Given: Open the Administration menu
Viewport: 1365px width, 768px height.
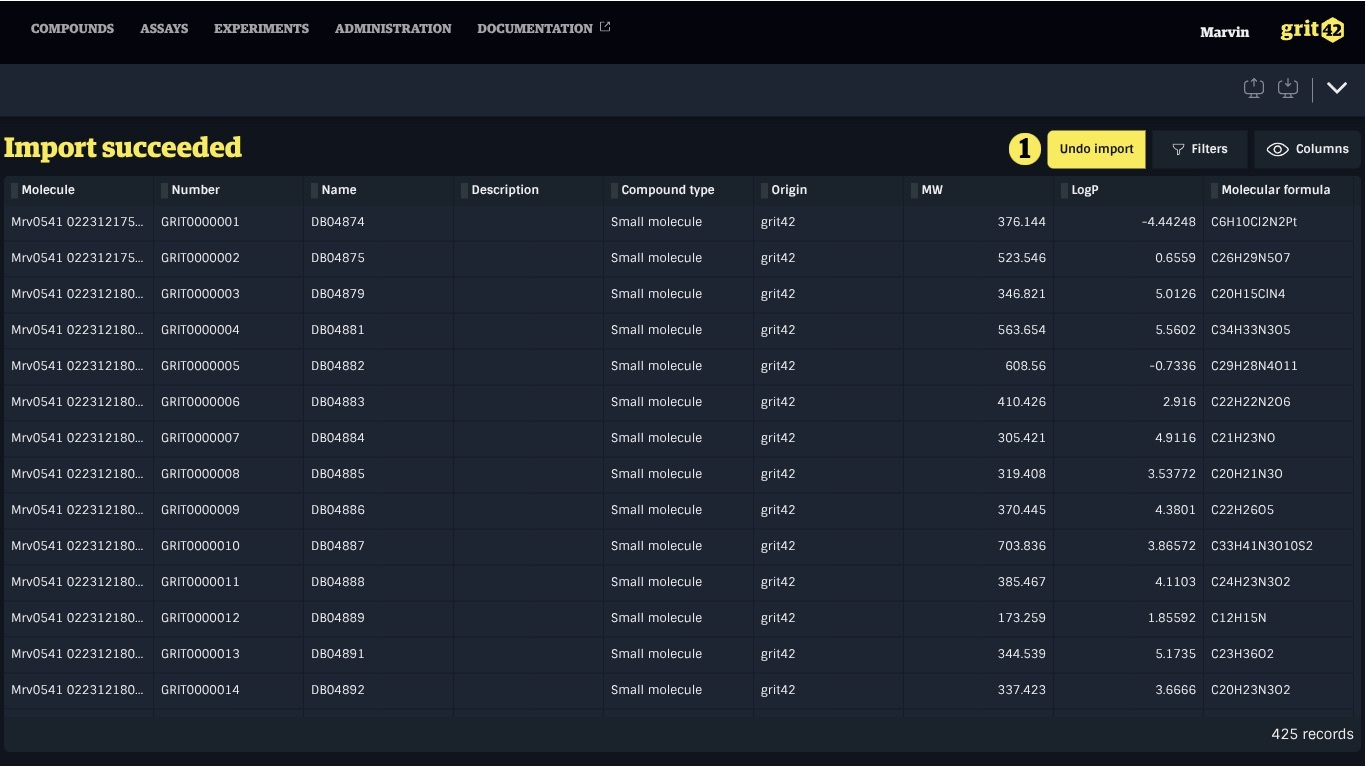Looking at the screenshot, I should 393,29.
